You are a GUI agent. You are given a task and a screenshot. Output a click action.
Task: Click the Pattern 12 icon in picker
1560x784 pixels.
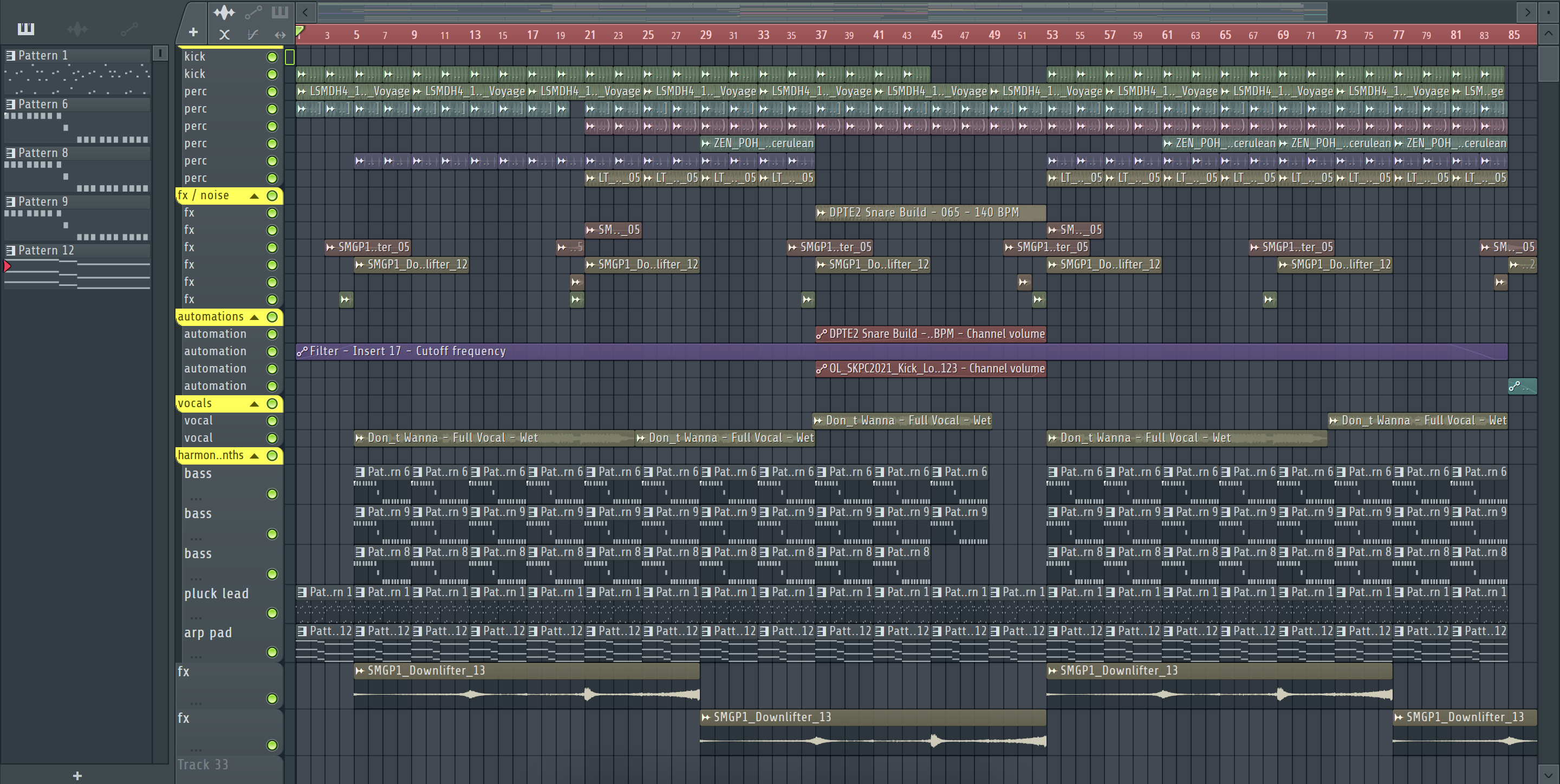coord(11,251)
